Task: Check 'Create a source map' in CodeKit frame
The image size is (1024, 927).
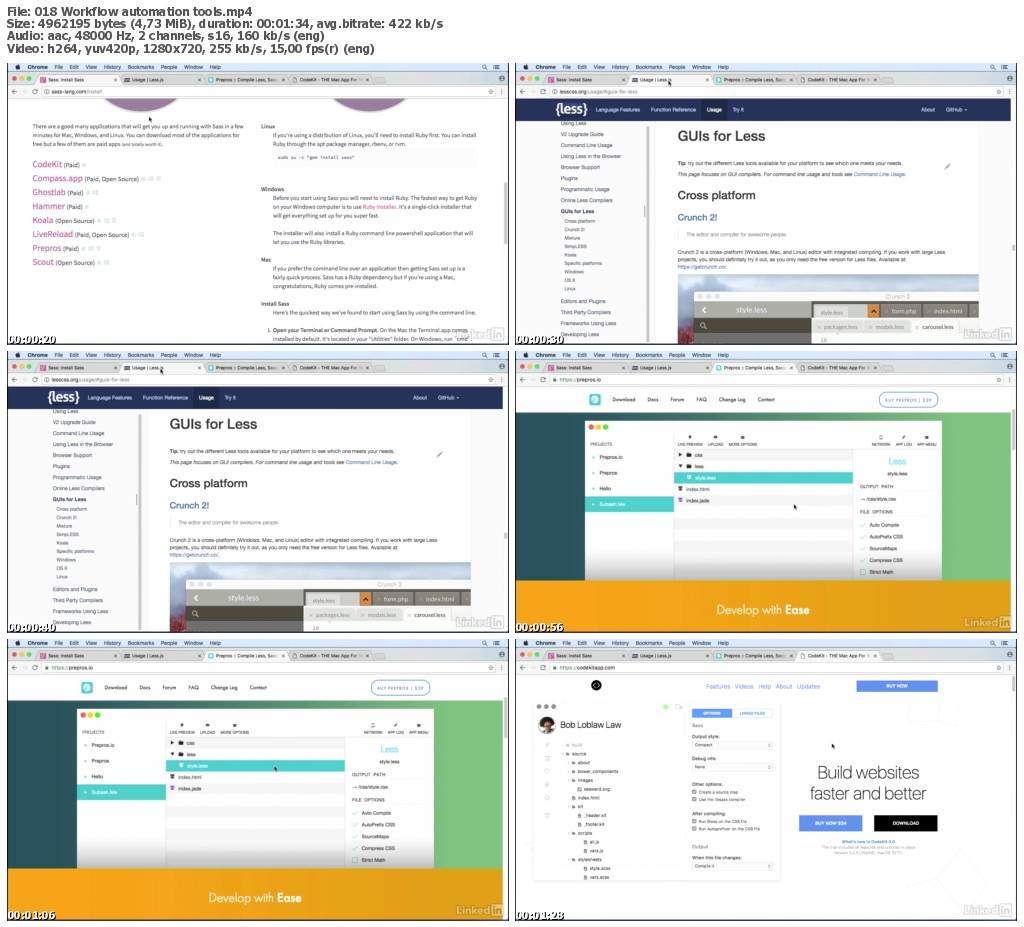Action: (x=694, y=792)
